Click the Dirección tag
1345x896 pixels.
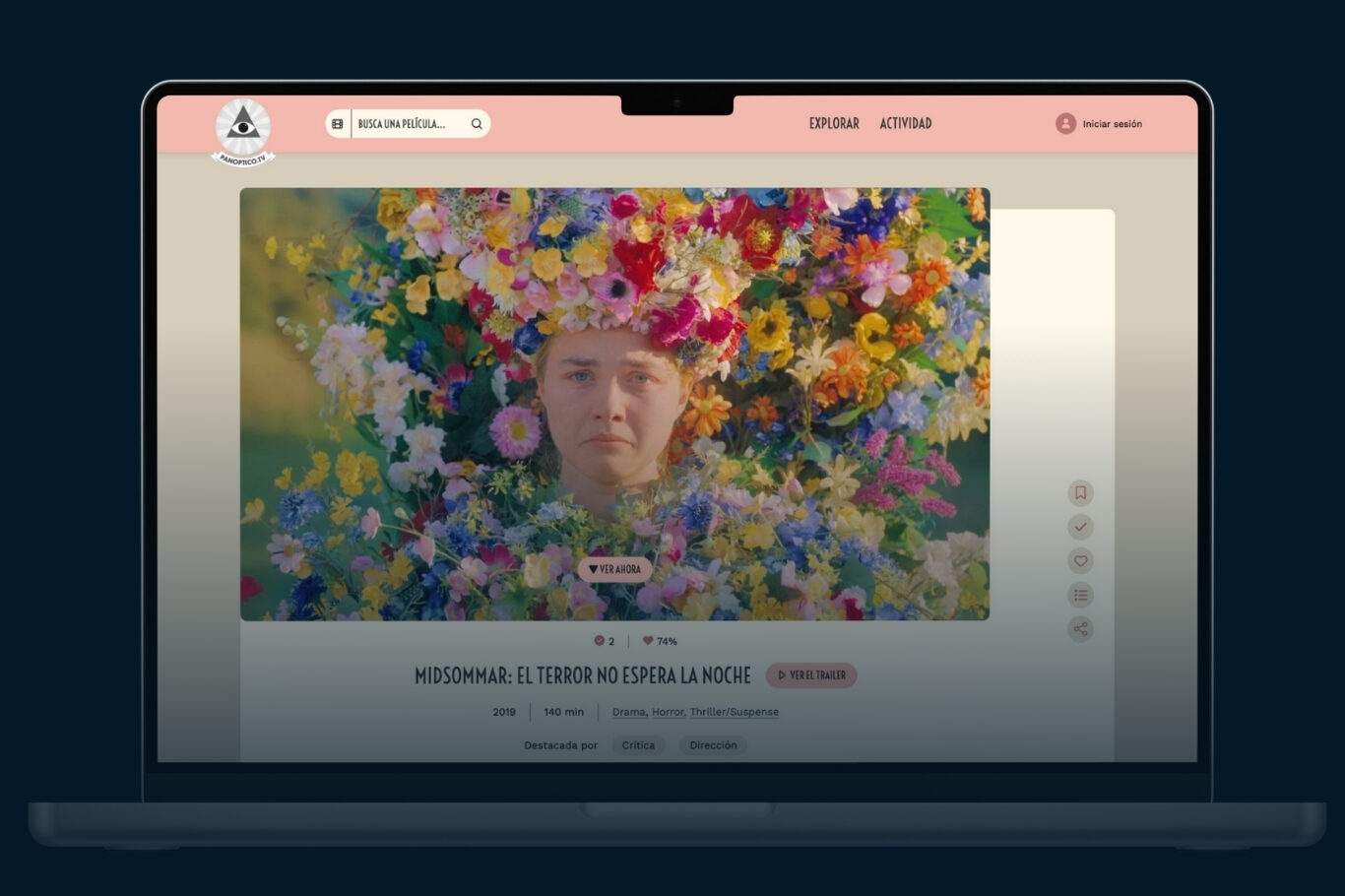713,745
